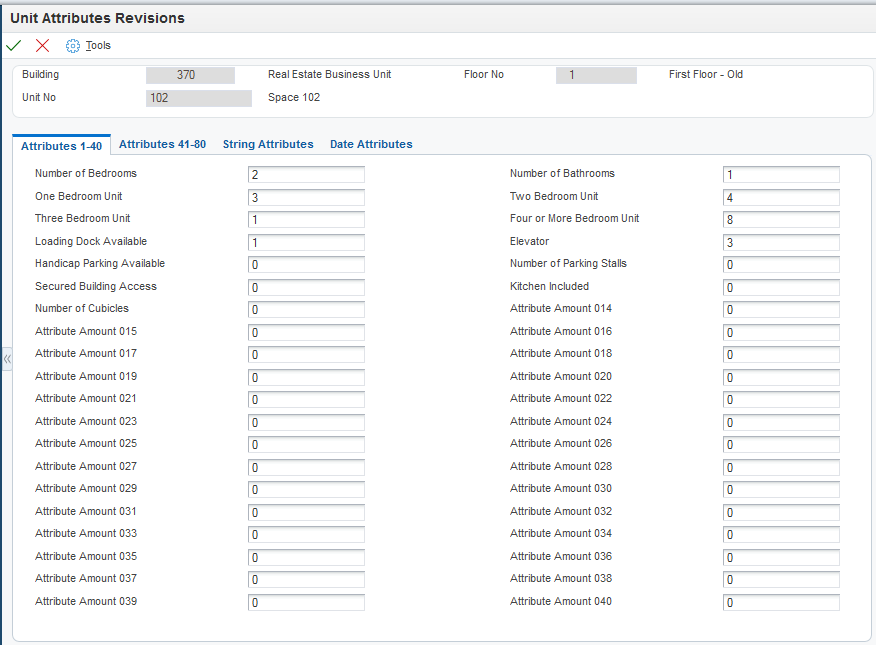The image size is (876, 645).
Task: Edit the Attribute Amount 027 field
Action: tap(306, 468)
